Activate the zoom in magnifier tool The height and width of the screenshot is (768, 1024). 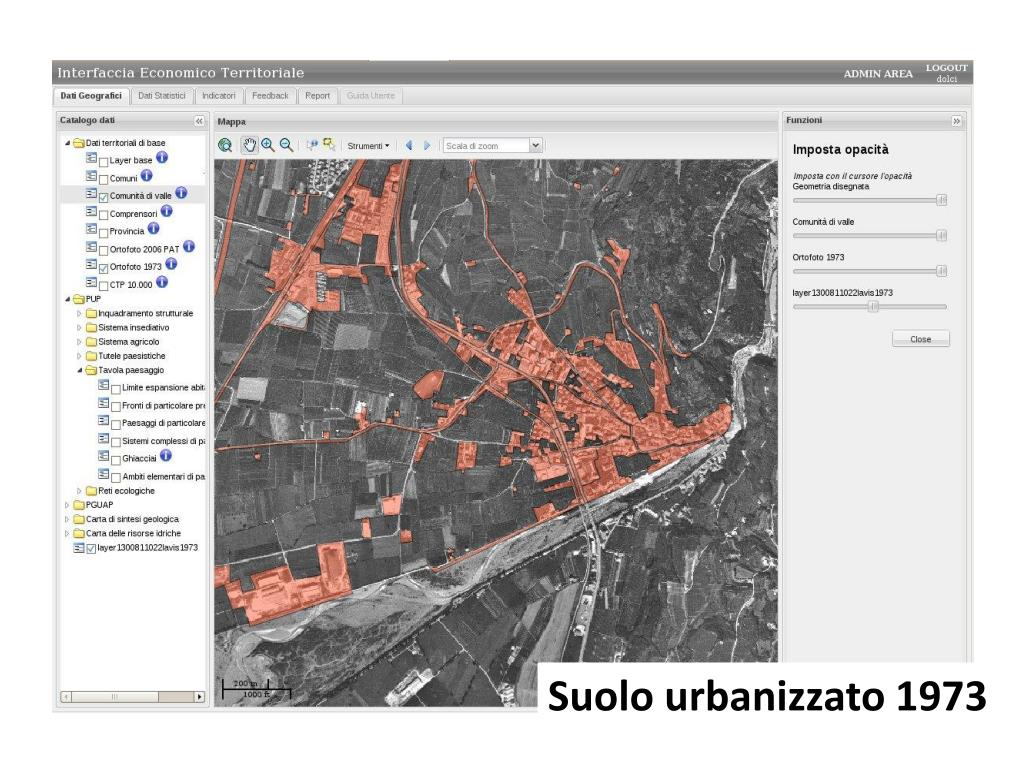[x=268, y=145]
